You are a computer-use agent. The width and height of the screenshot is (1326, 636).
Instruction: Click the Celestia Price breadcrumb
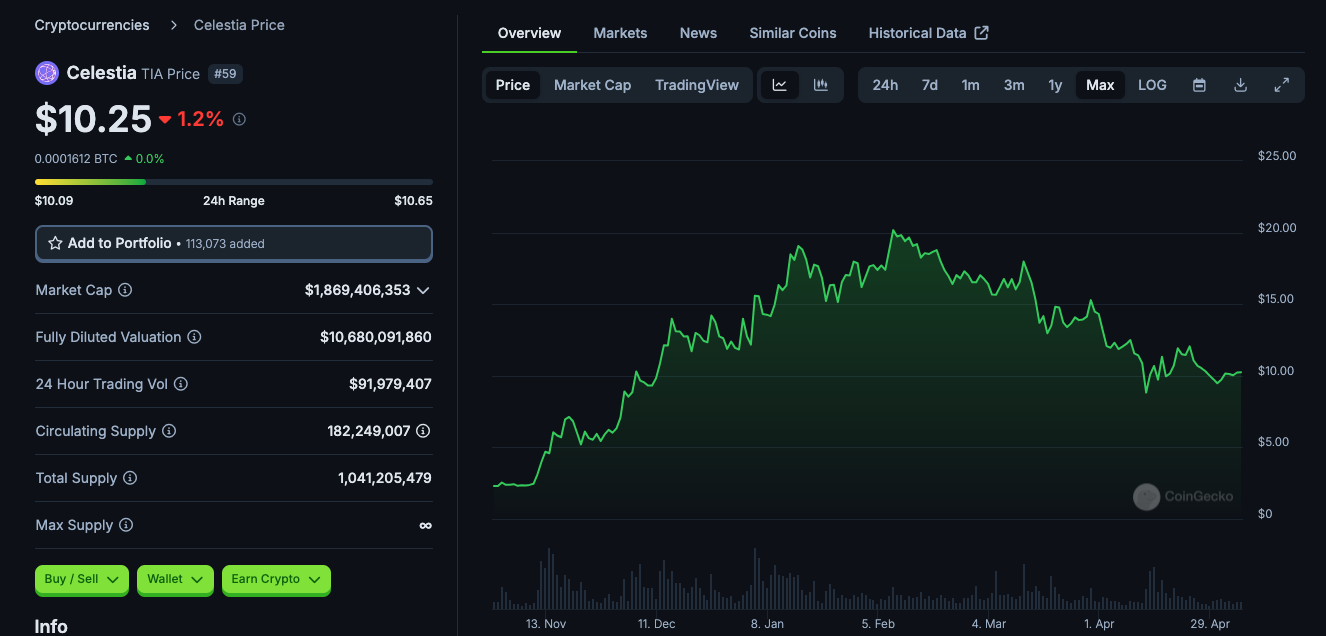239,25
